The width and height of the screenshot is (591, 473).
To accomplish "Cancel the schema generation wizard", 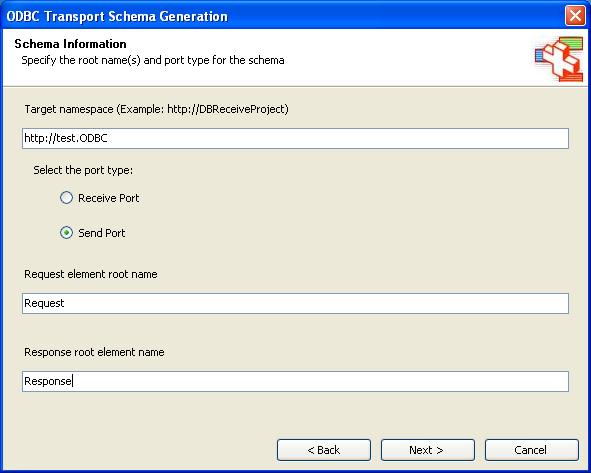I will click(x=532, y=450).
